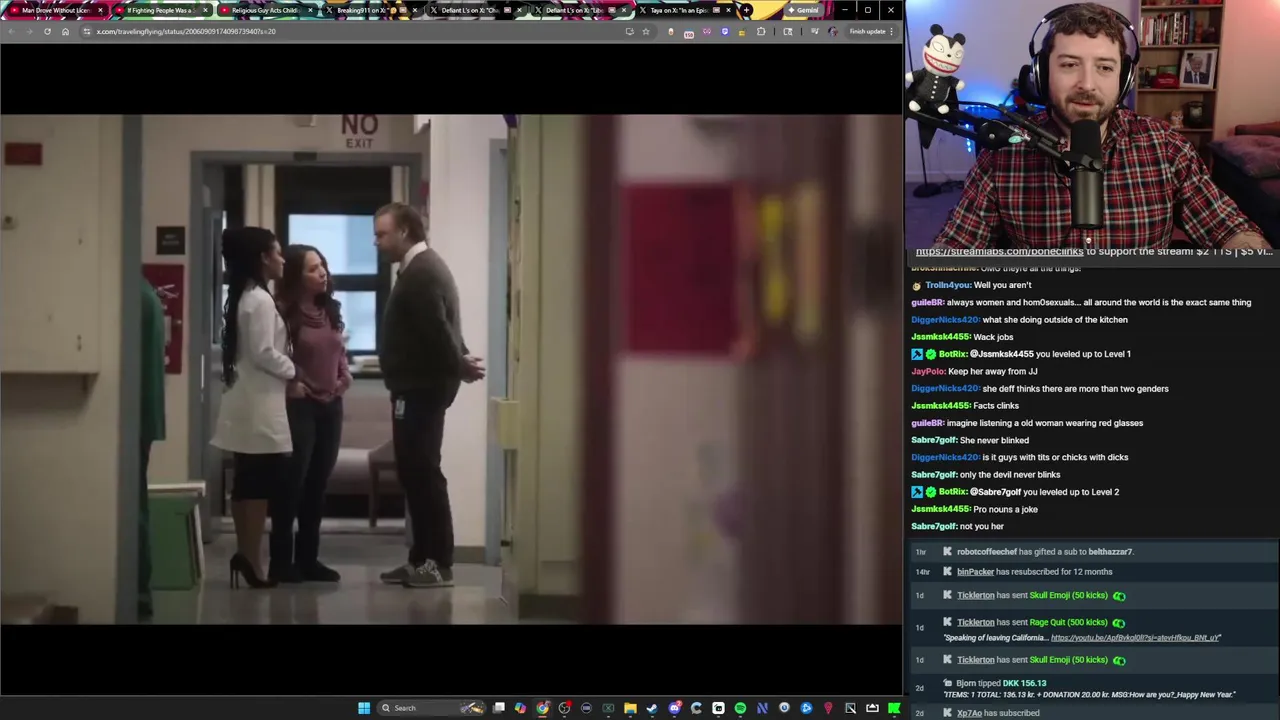Open the Gemini button in the browser
This screenshot has height=720, width=1280.
coord(803,10)
